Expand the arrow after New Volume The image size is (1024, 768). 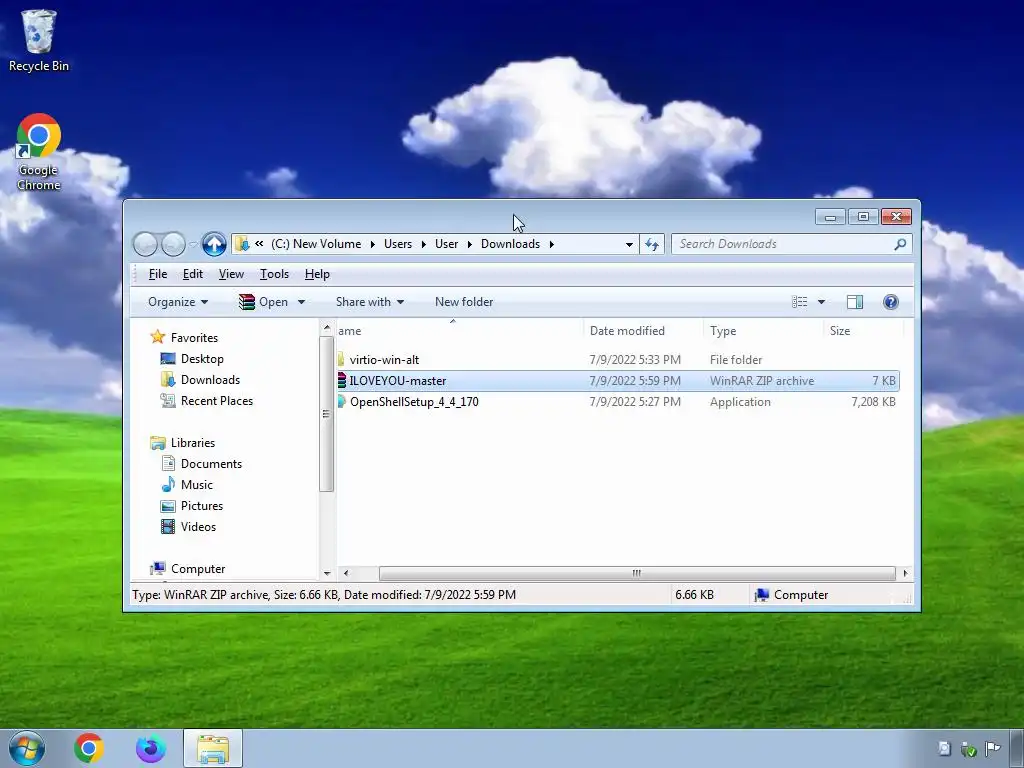[372, 244]
